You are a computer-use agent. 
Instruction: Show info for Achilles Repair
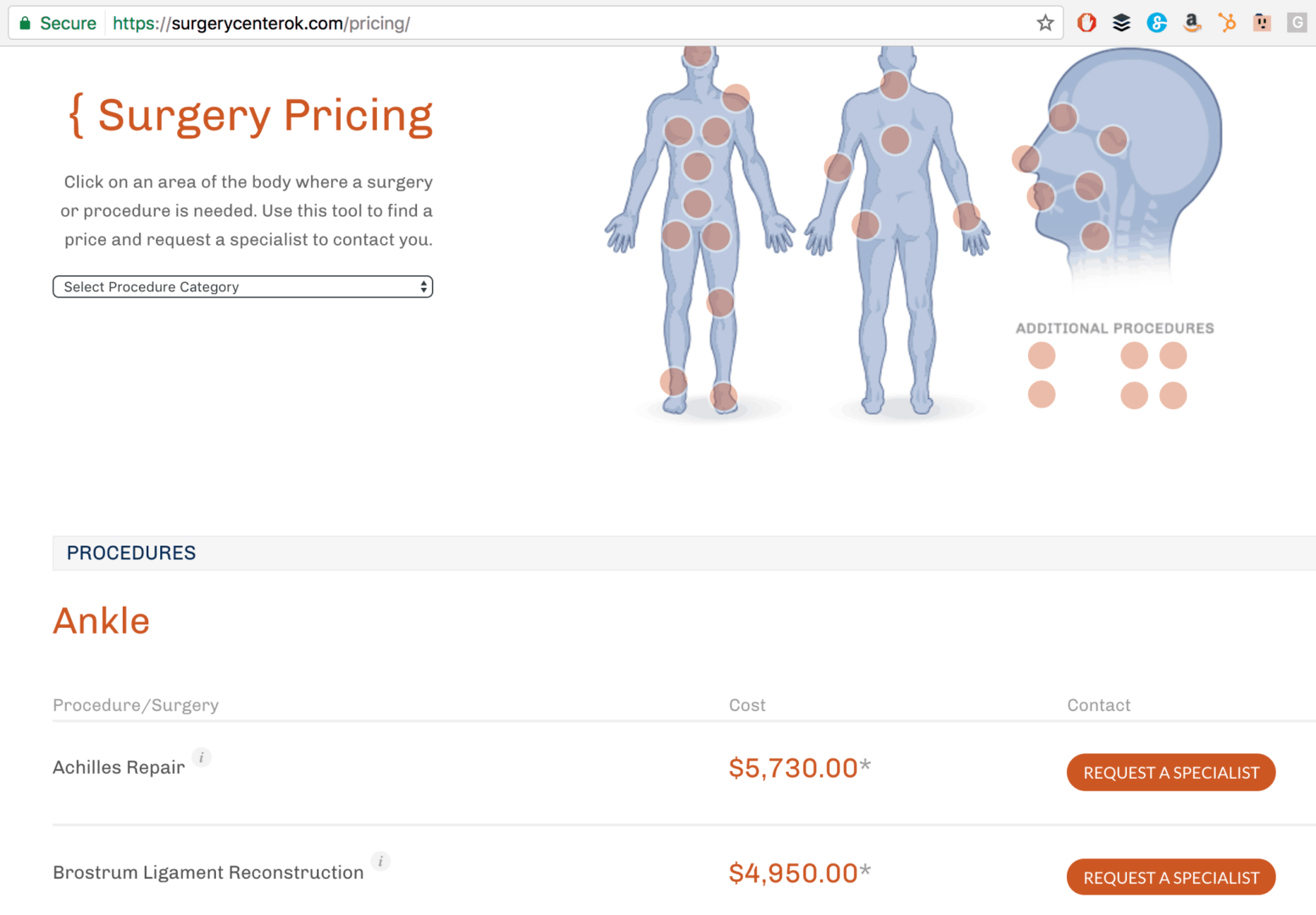coord(201,757)
